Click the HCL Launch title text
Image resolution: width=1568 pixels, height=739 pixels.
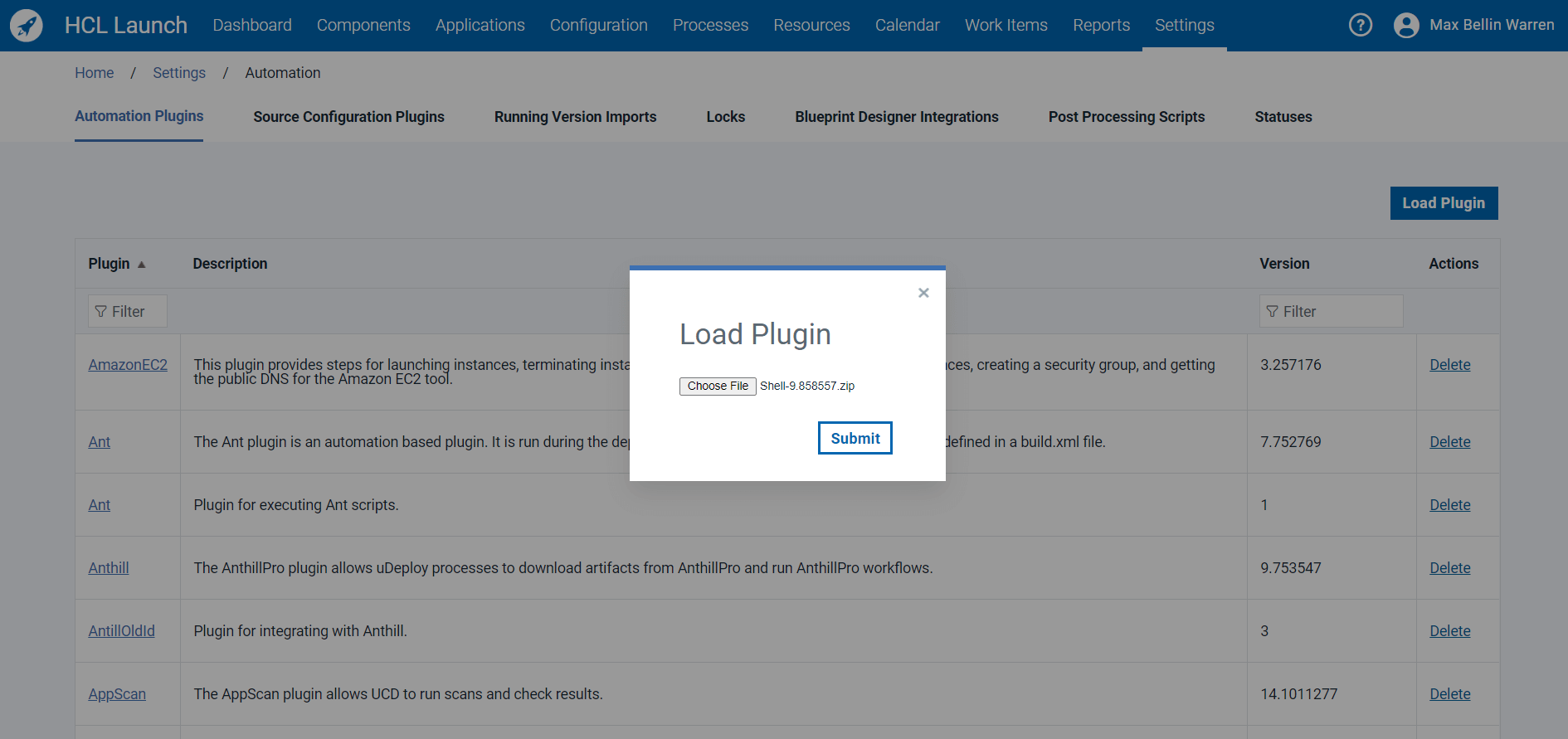pyautogui.click(x=126, y=26)
